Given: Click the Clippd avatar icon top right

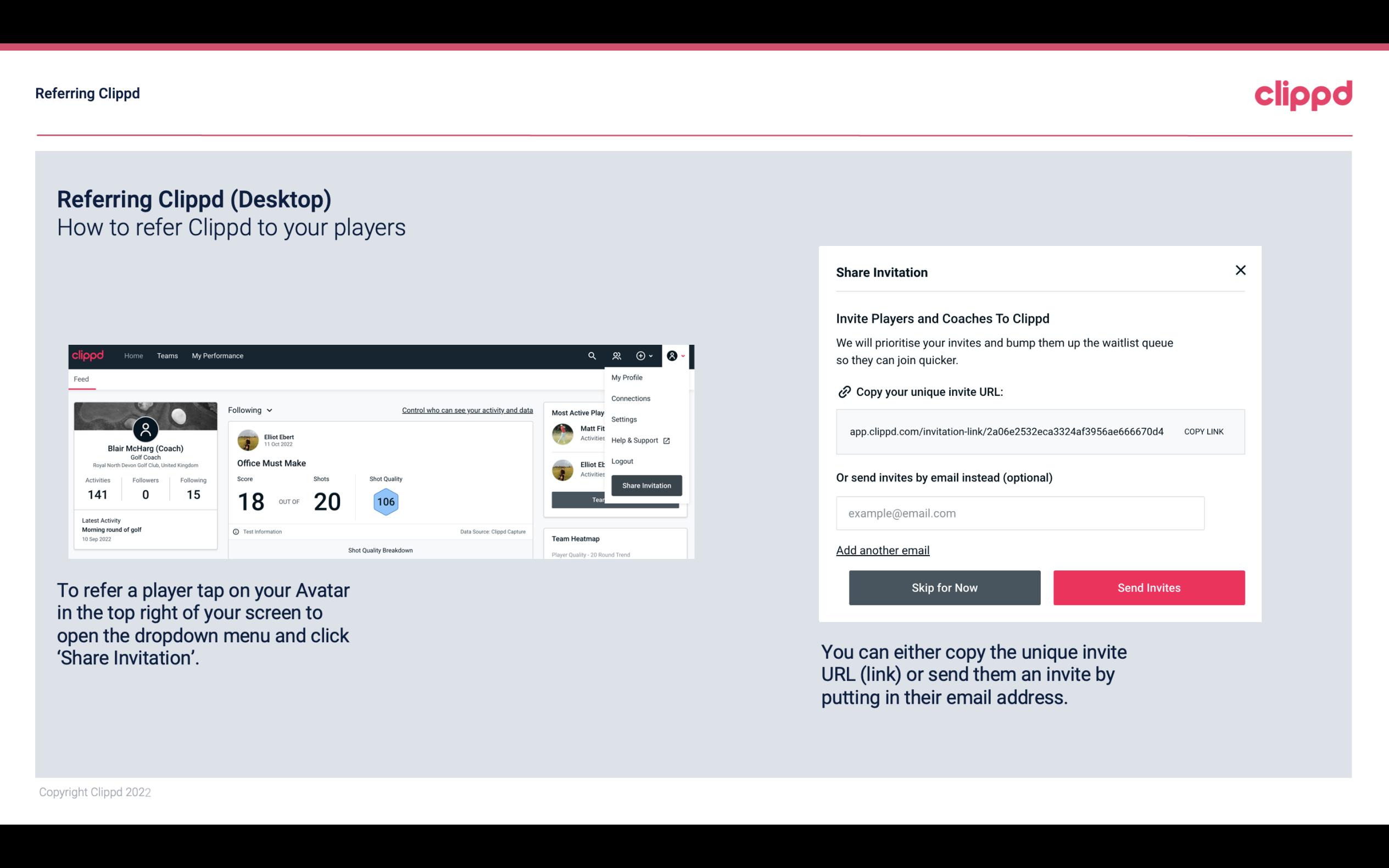Looking at the screenshot, I should (x=671, y=355).
